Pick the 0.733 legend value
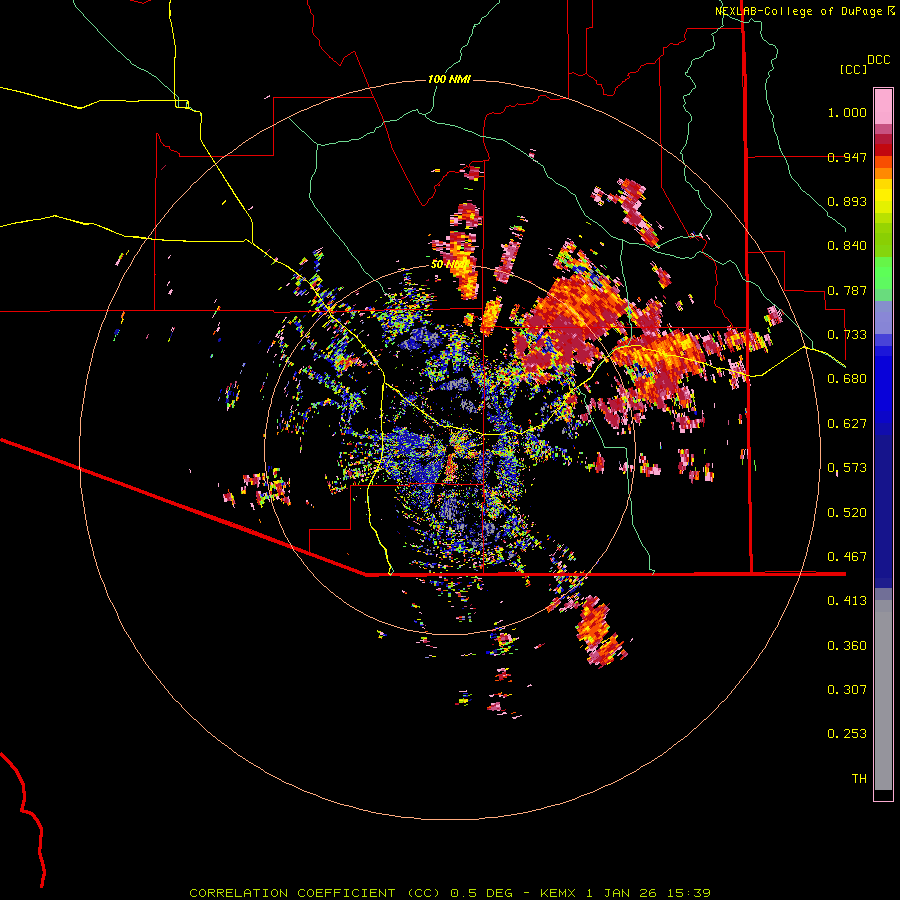Screen dimensions: 900x900 pyautogui.click(x=847, y=335)
